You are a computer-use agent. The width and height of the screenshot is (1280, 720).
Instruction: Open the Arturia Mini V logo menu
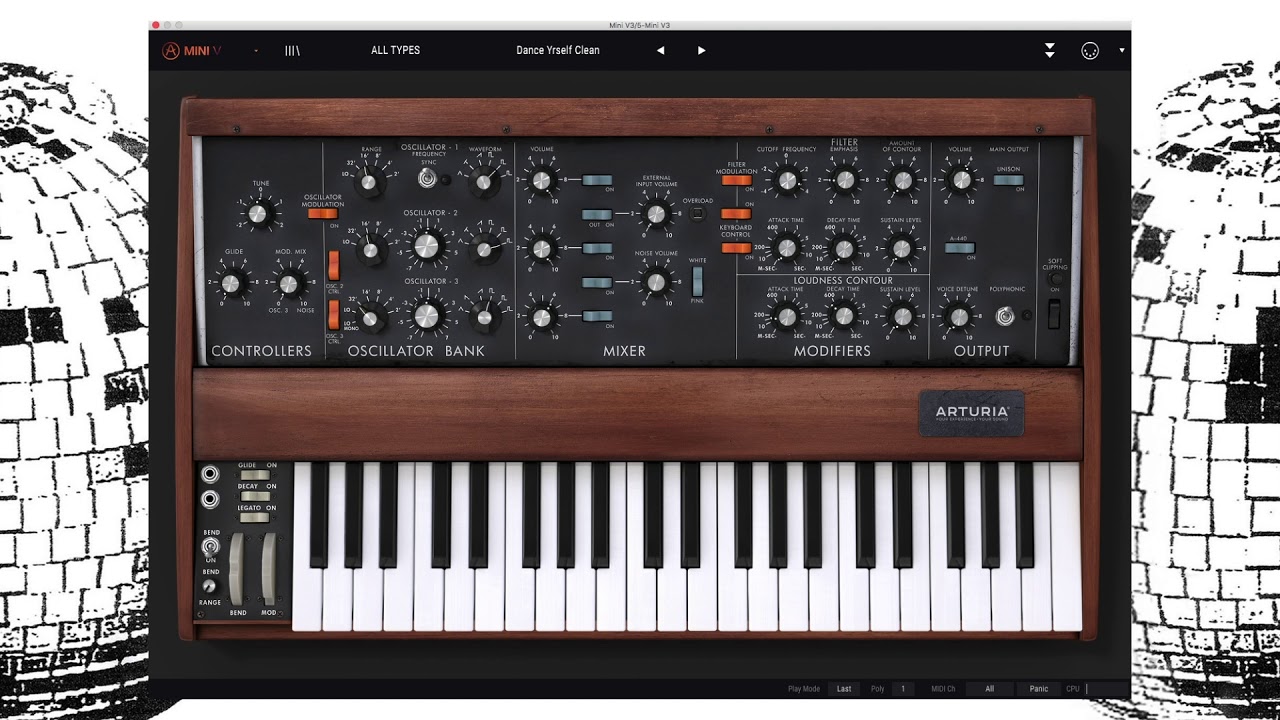(193, 50)
